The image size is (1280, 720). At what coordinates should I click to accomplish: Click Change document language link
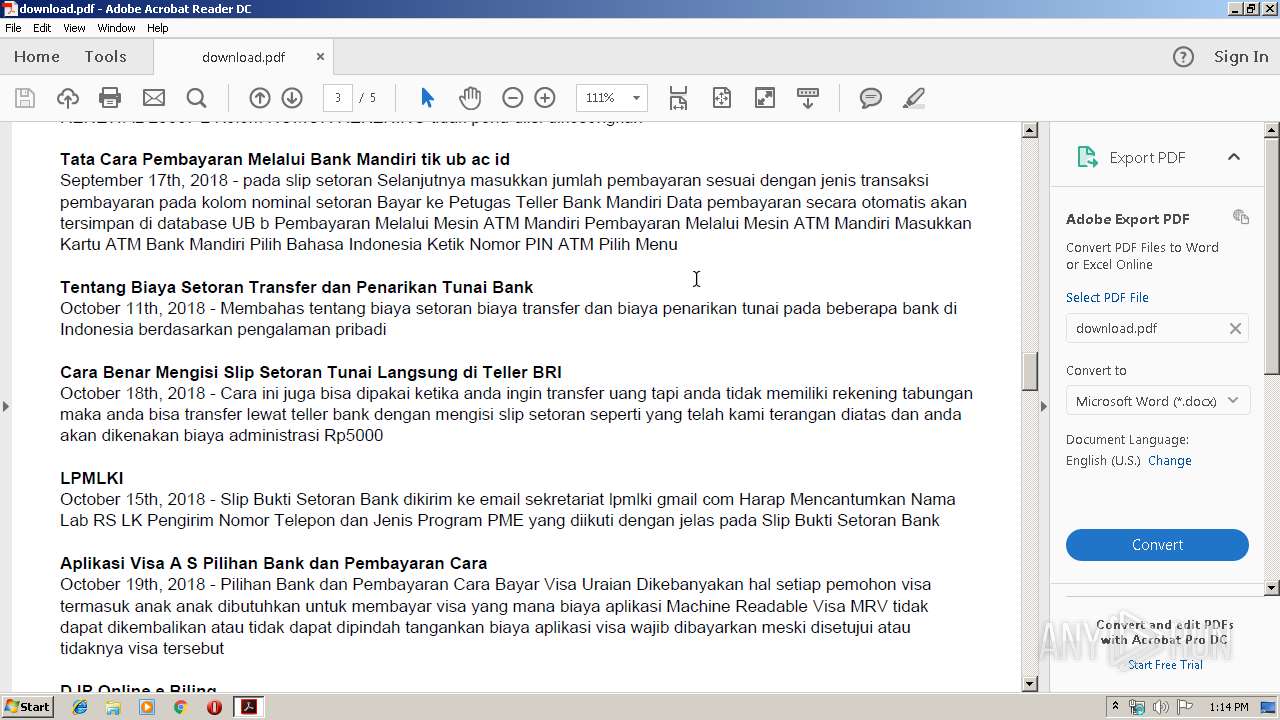[1169, 461]
